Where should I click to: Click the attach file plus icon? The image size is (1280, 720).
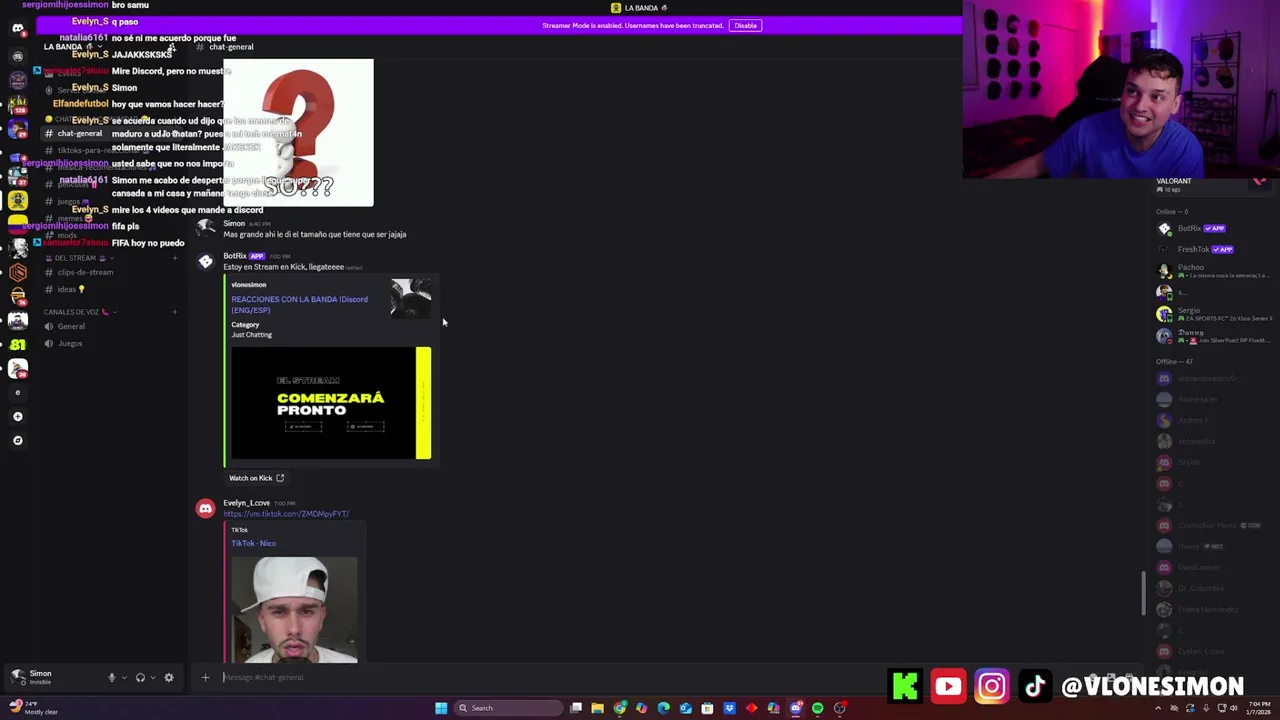pyautogui.click(x=205, y=677)
